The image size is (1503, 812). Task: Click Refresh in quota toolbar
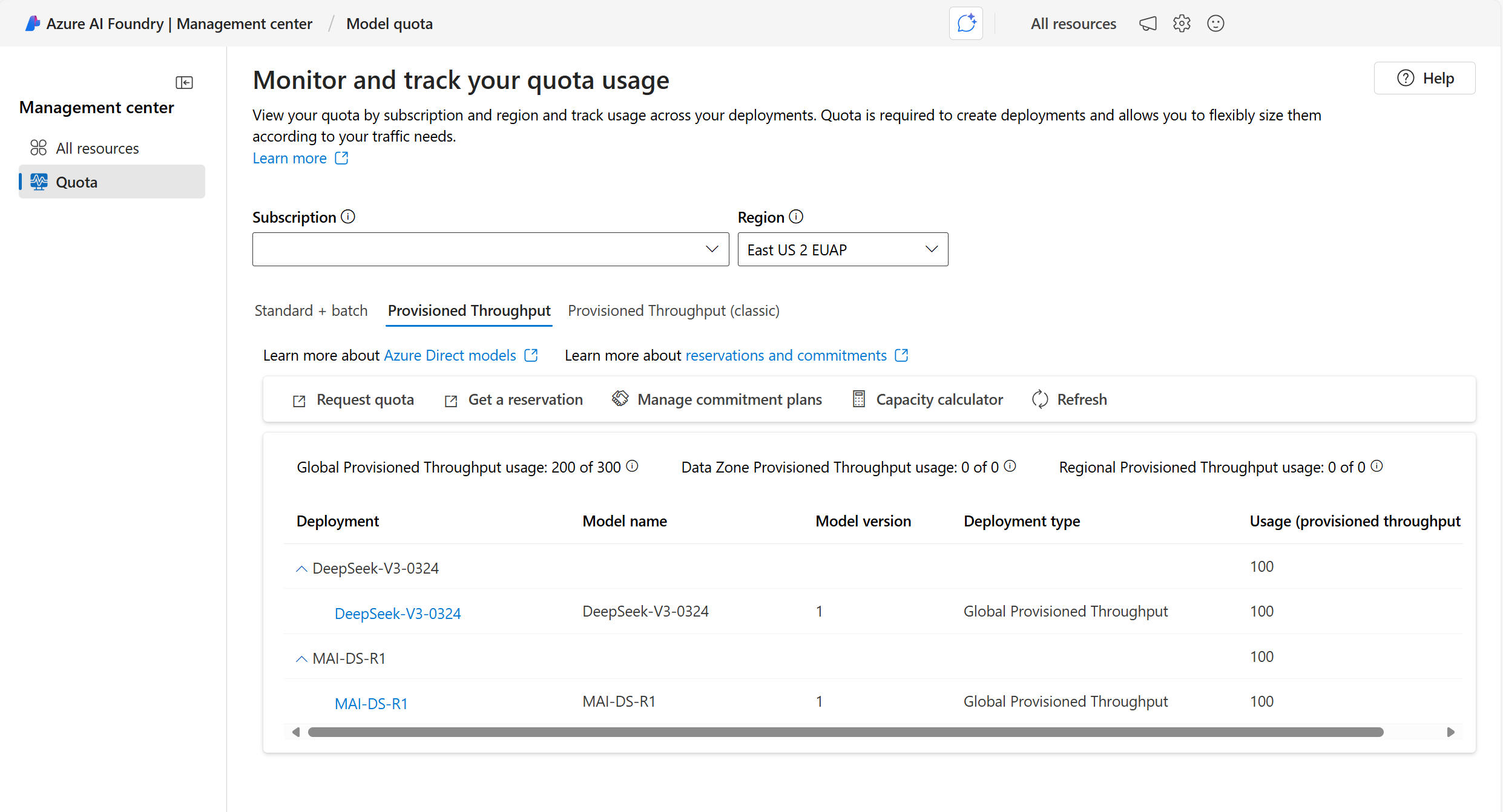[x=1070, y=399]
